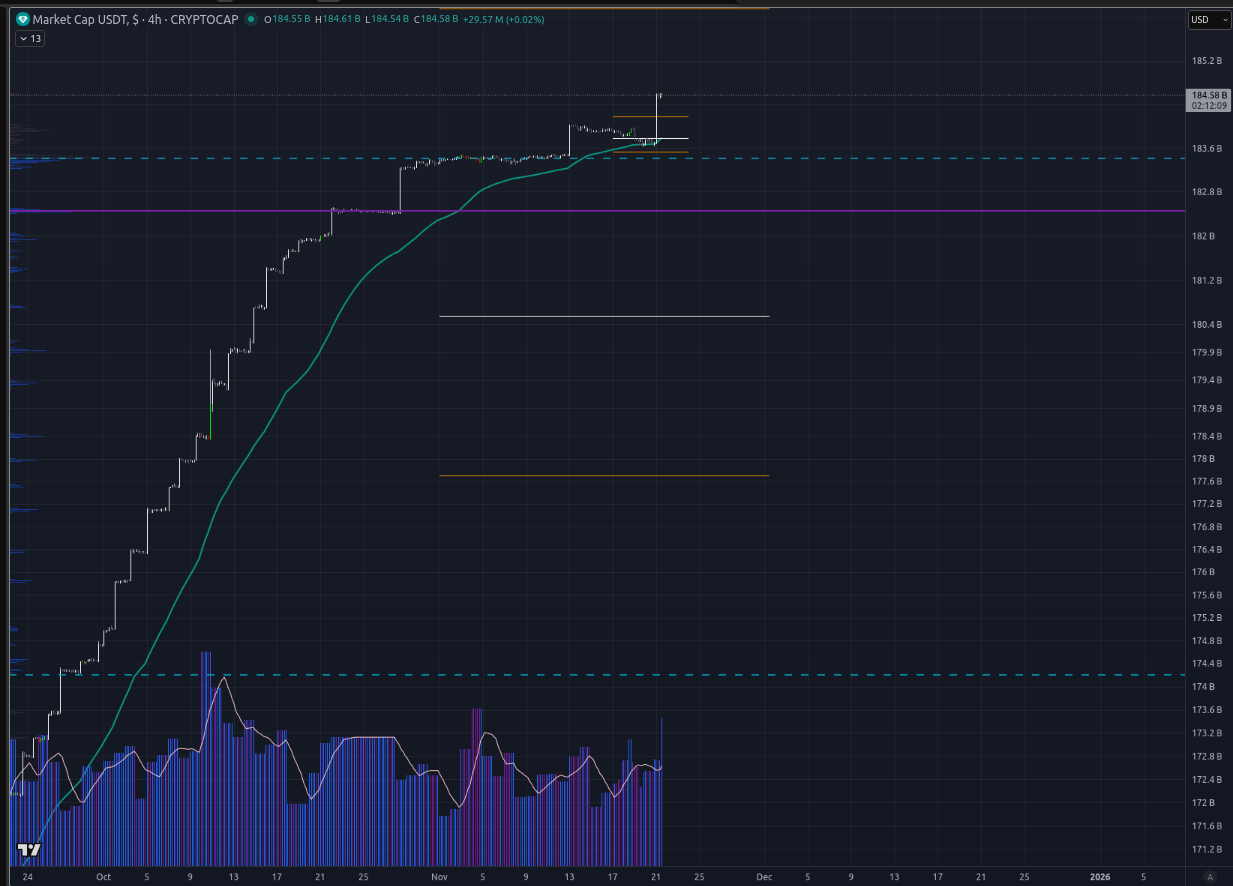The image size is (1233, 886).
Task: Click the green market status dot
Action: [x=250, y=19]
